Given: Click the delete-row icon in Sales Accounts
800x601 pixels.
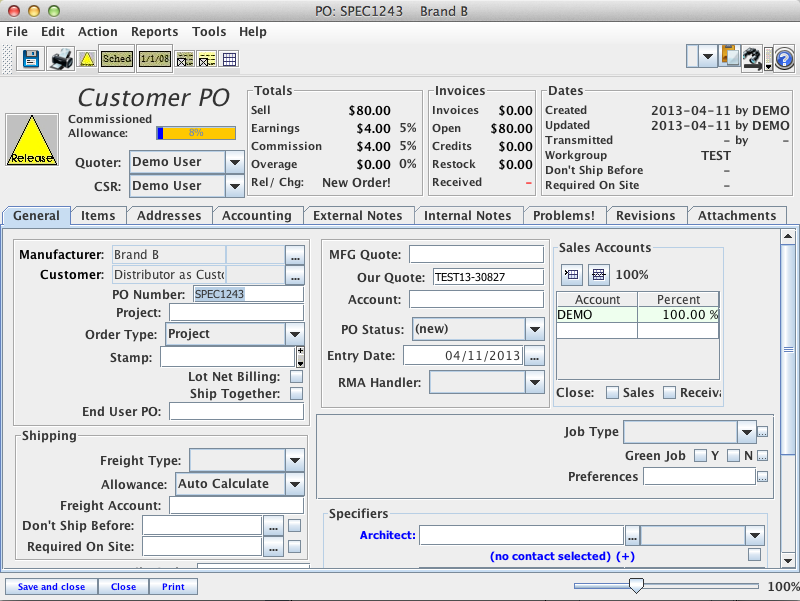Looking at the screenshot, I should point(598,274).
